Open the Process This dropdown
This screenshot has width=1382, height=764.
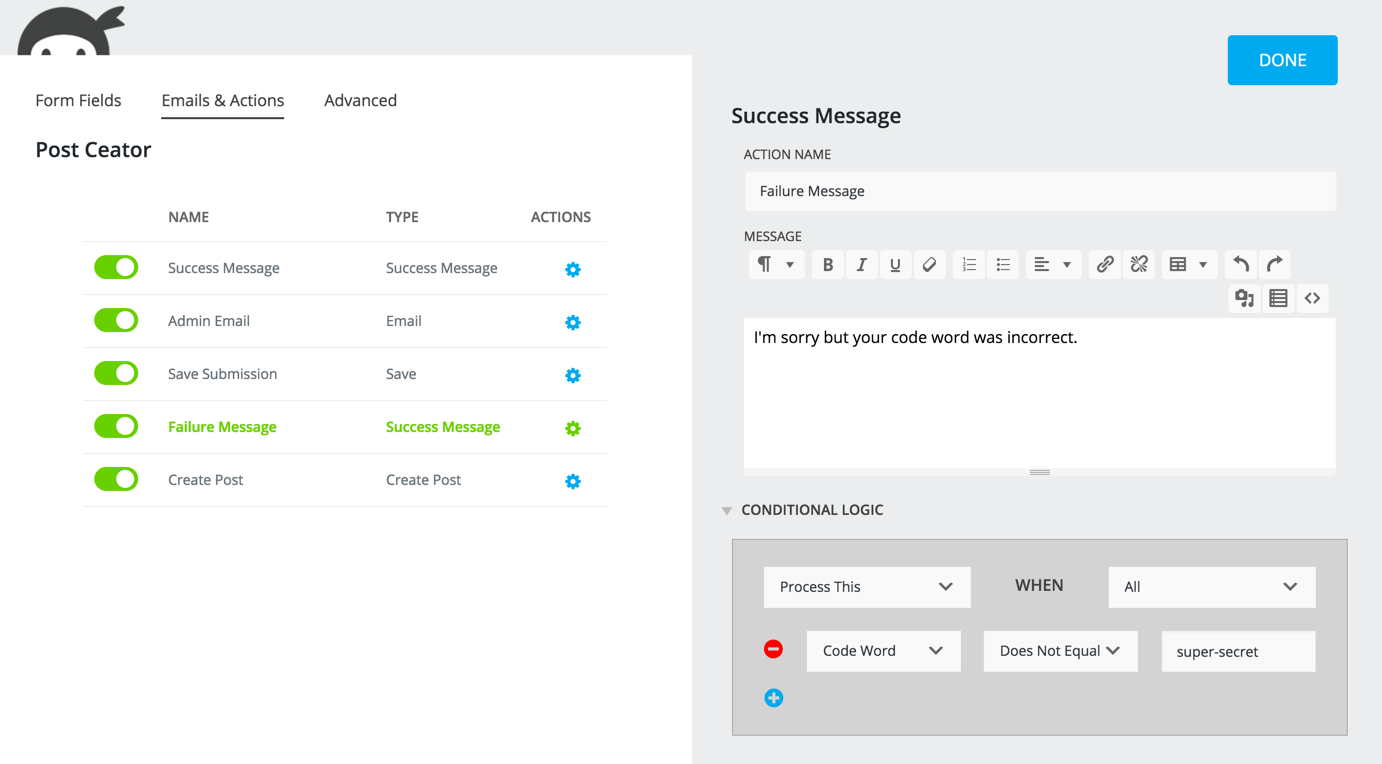click(x=866, y=587)
